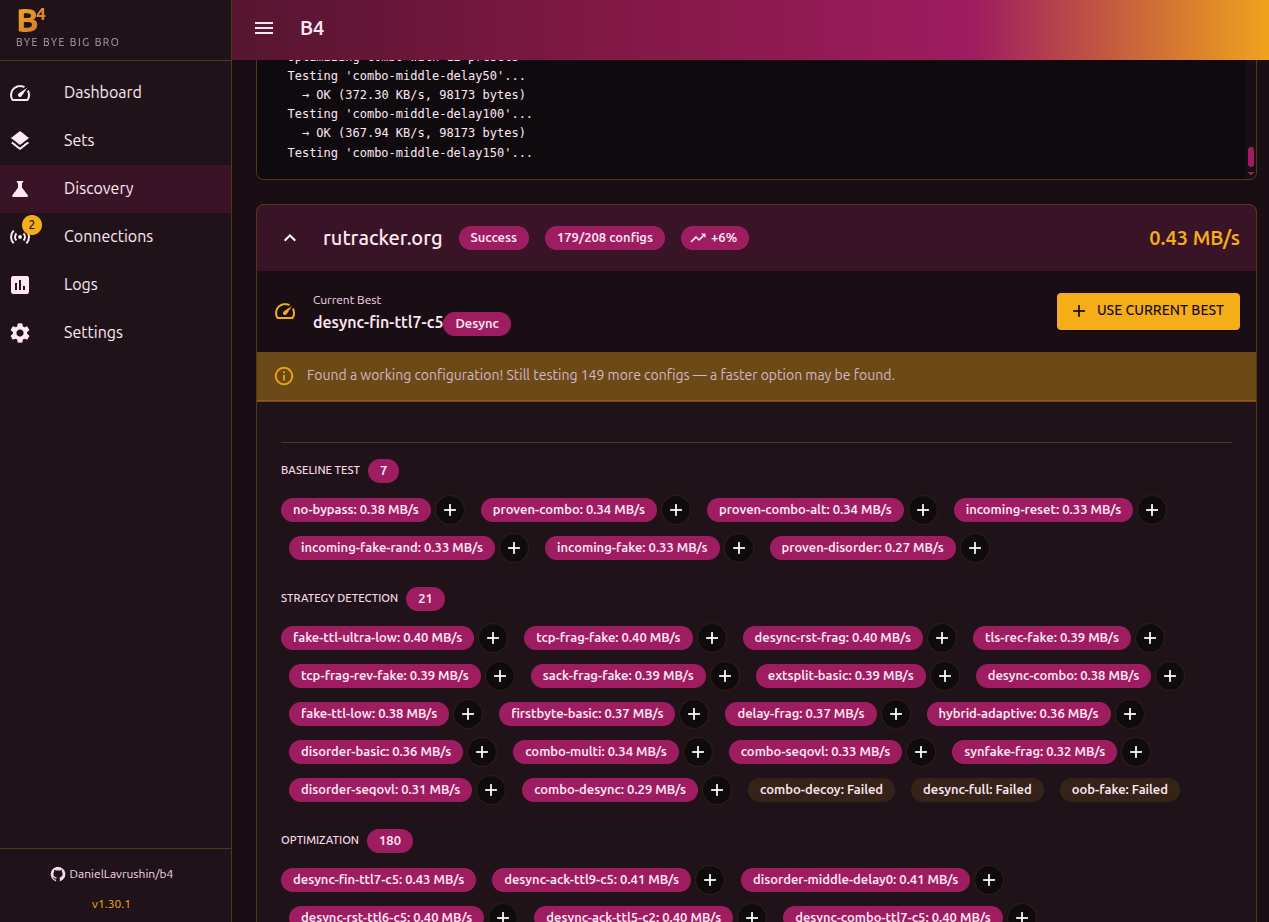The image size is (1269, 922).
Task: Click the desync-fin-ttl7-c5: 0.43 MB/s chip
Action: coord(378,880)
